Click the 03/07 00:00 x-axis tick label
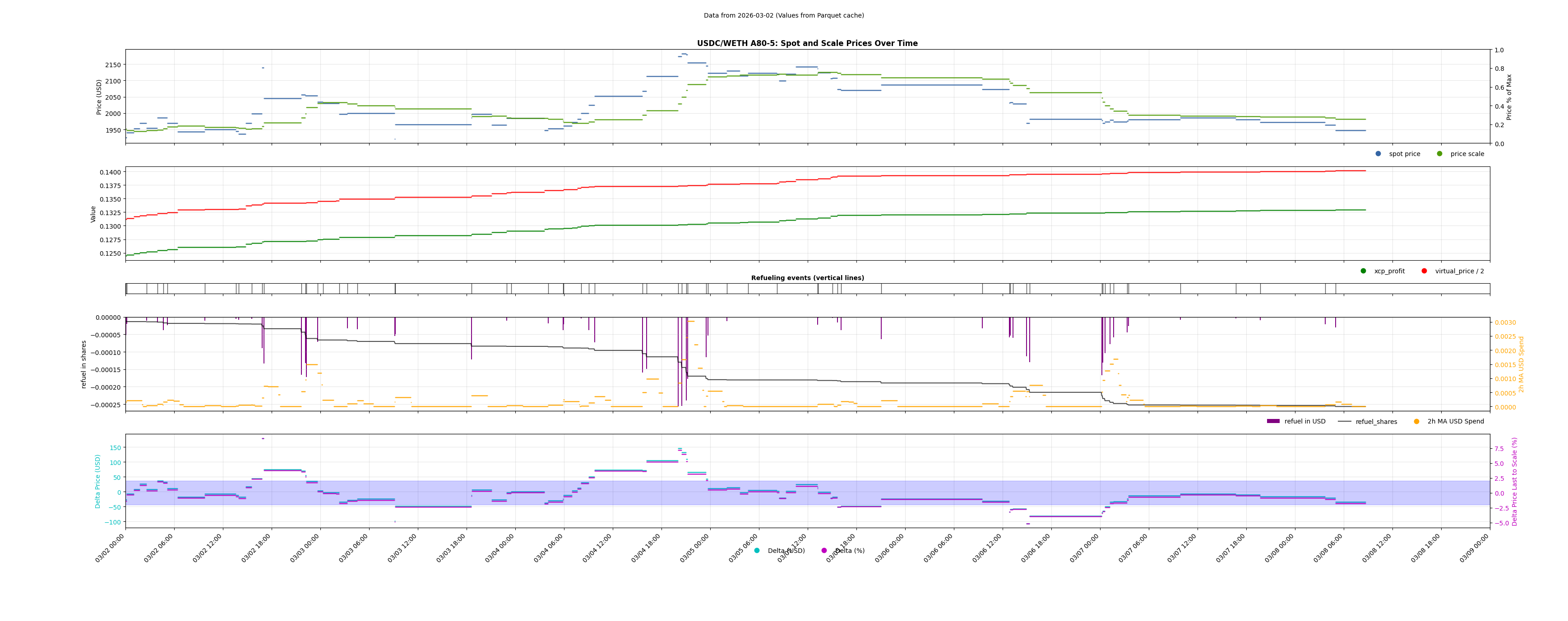The width and height of the screenshot is (1568, 621). point(1085,549)
